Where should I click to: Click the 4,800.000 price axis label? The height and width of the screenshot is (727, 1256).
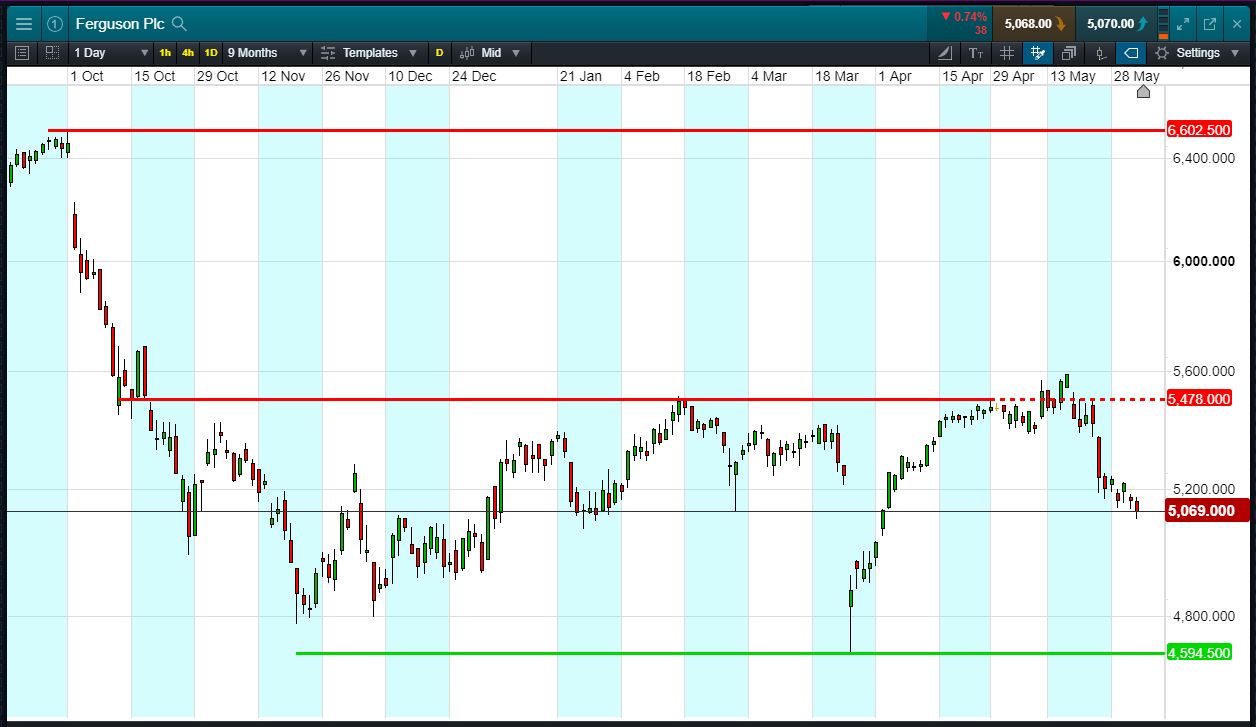pyautogui.click(x=1204, y=617)
